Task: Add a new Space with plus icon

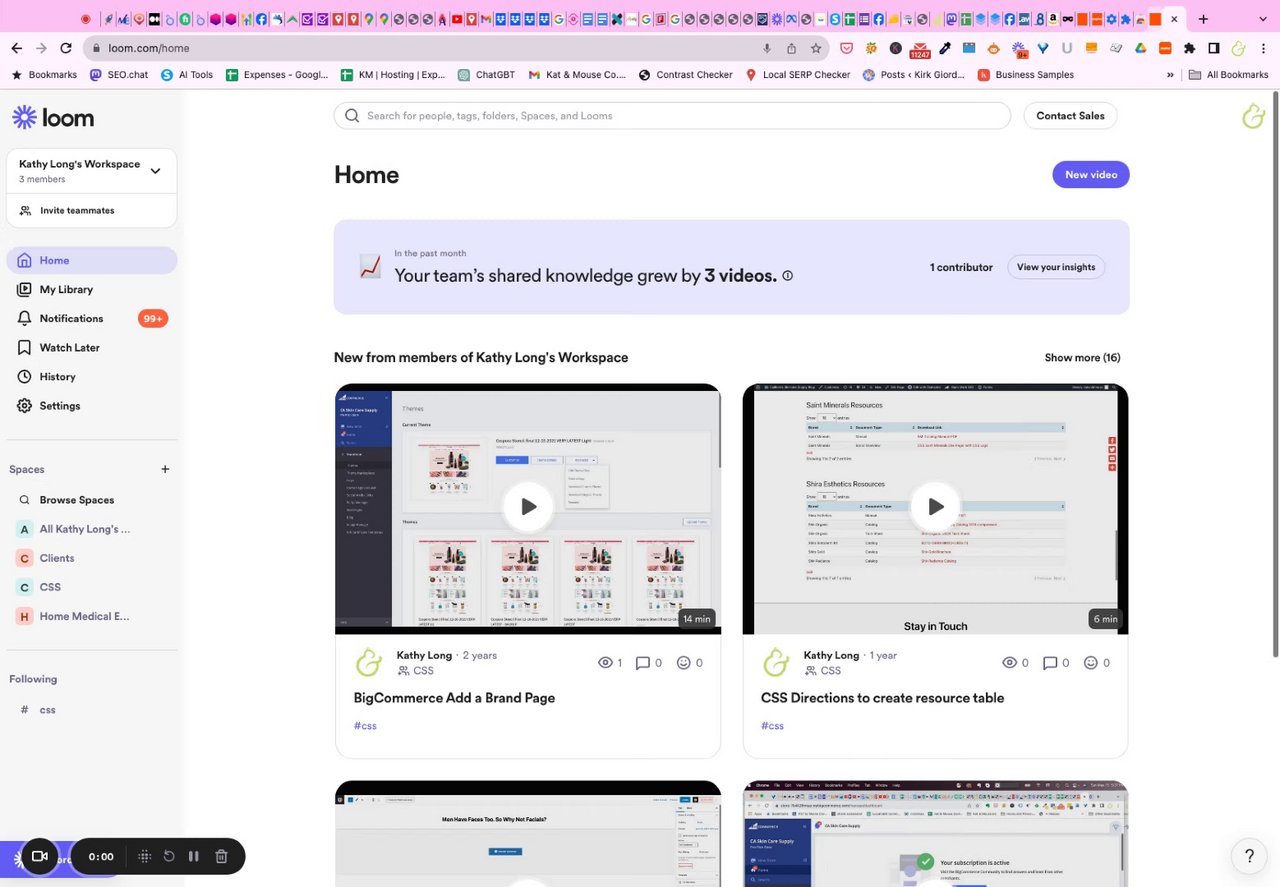Action: click(x=165, y=469)
